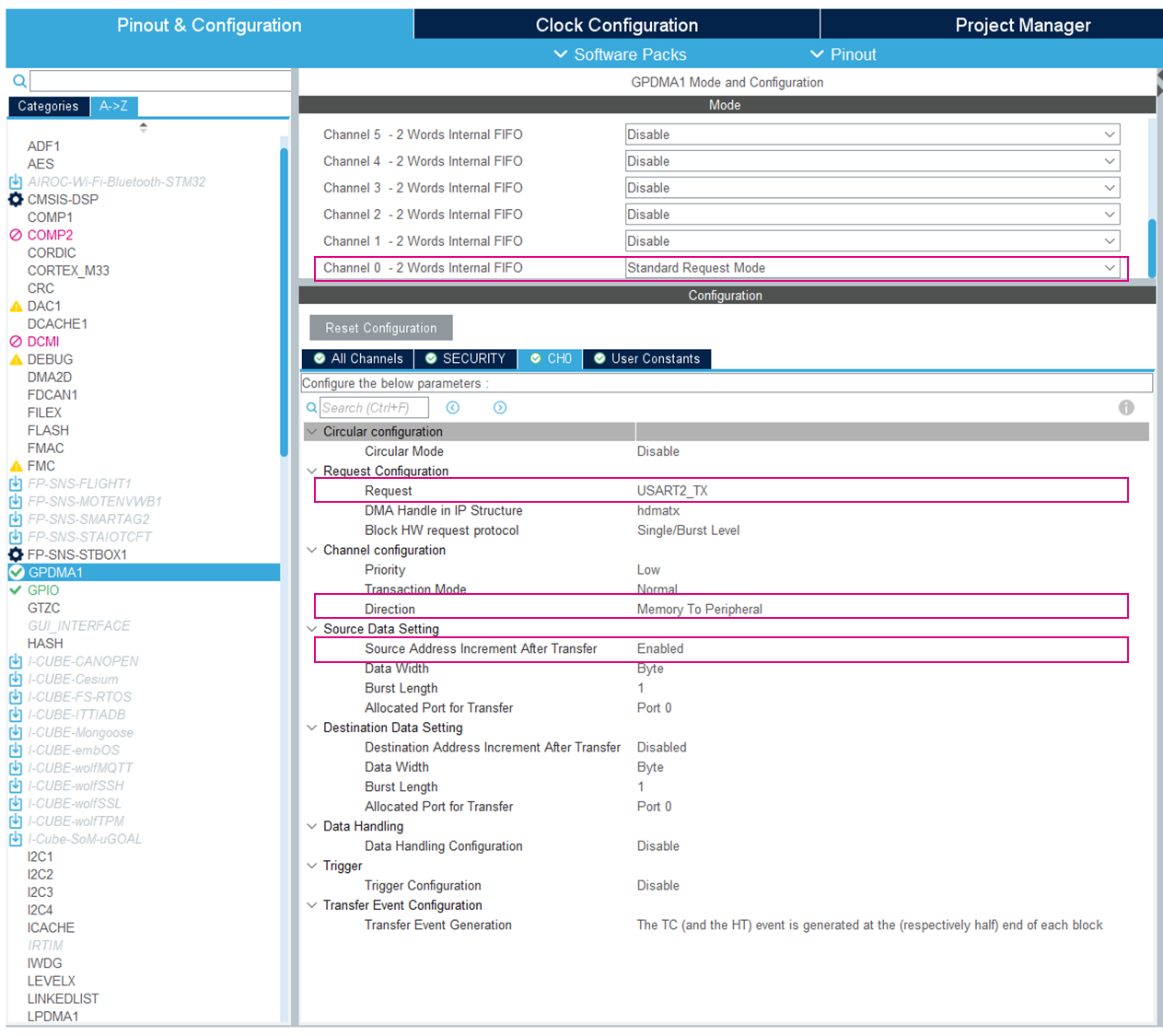Viewport: 1163px width, 1036px height.
Task: Click the warning triangle next to DEBUG
Action: pos(16,359)
